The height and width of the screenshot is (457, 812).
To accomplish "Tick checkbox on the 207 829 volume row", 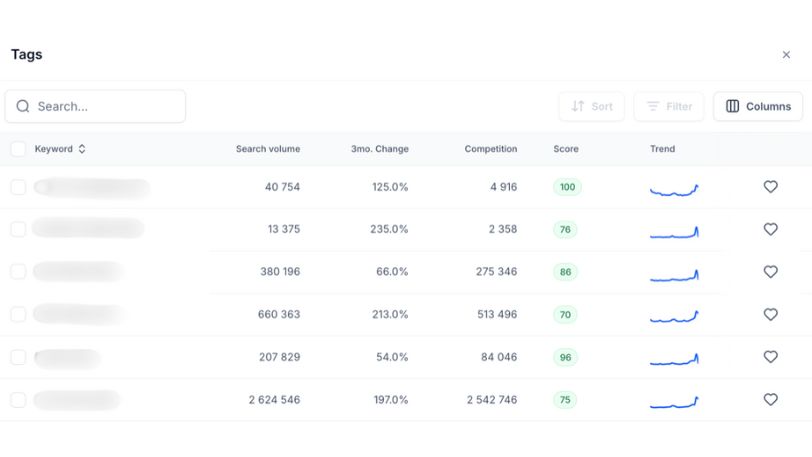I will (x=18, y=357).
